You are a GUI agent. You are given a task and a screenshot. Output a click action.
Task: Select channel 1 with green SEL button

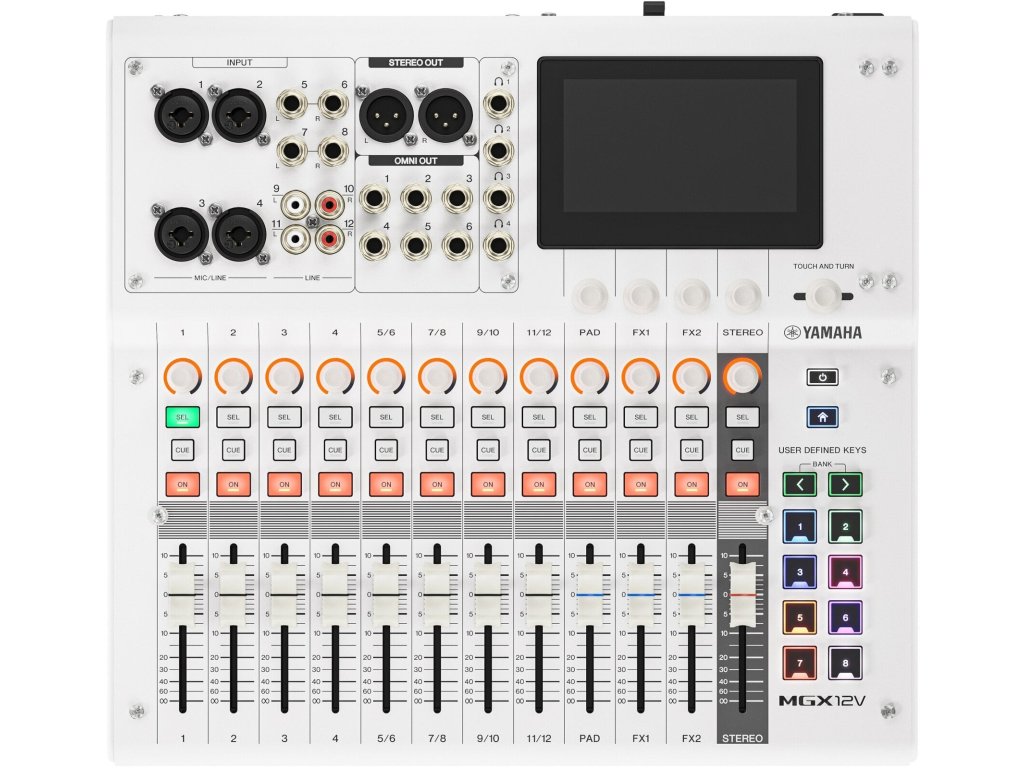[x=182, y=417]
